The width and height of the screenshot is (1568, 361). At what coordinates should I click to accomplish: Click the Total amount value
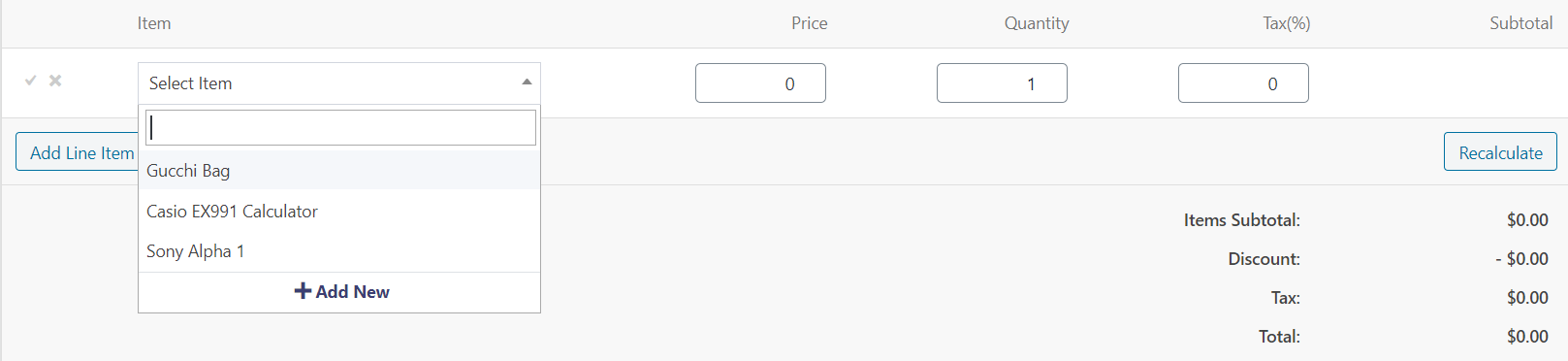point(1527,336)
